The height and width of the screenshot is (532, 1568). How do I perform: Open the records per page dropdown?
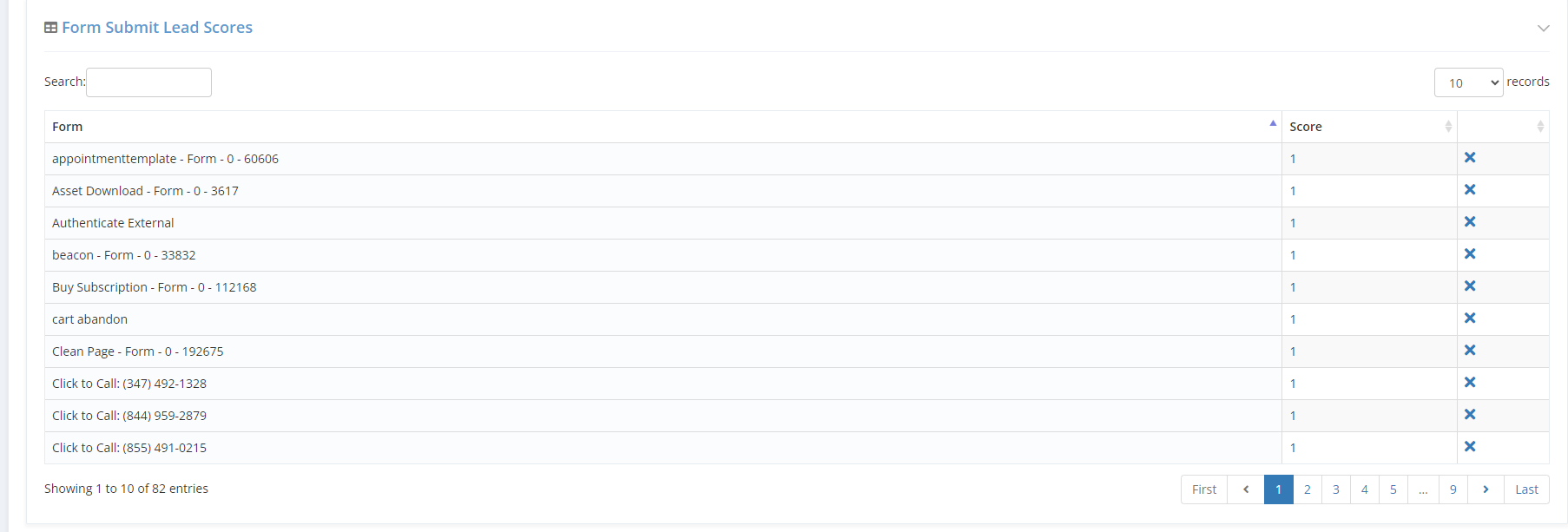(x=1468, y=82)
